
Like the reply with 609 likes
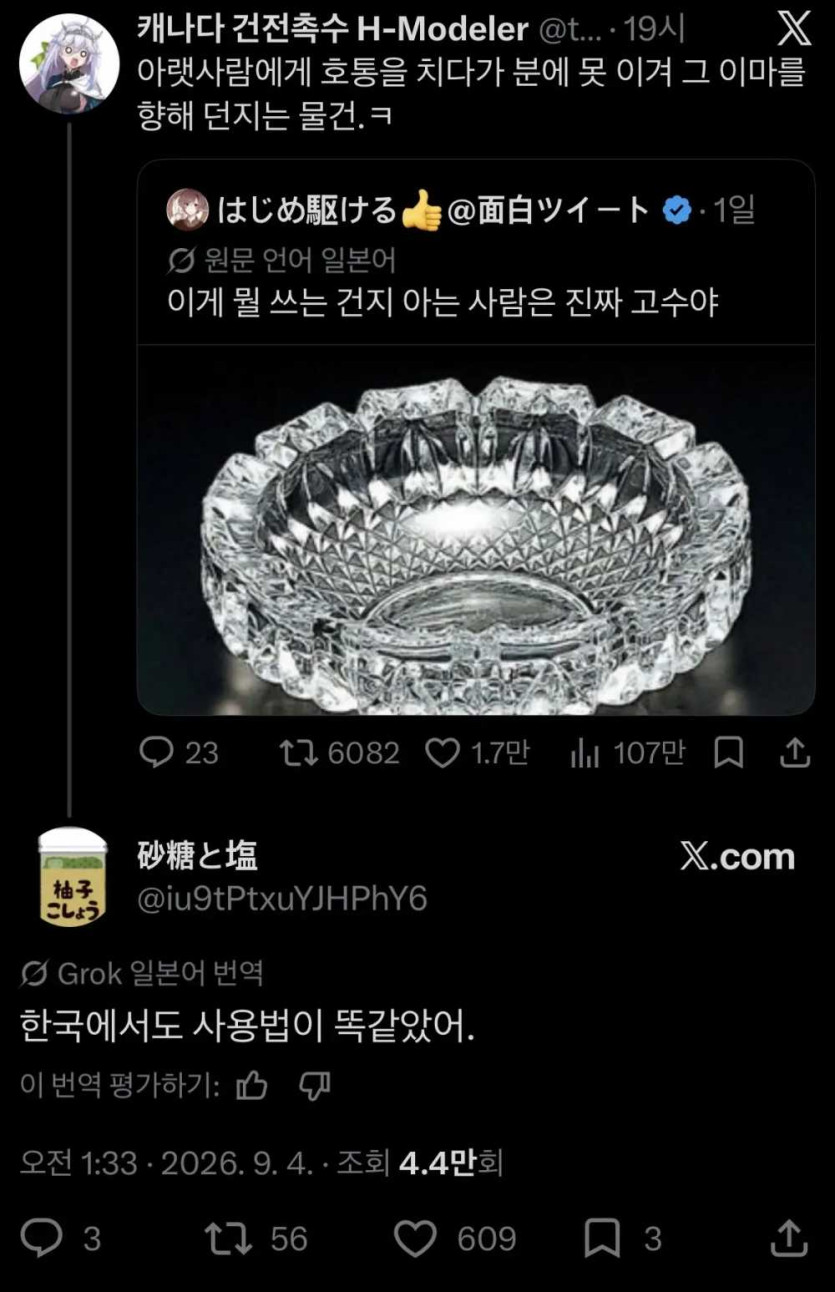[456, 1239]
